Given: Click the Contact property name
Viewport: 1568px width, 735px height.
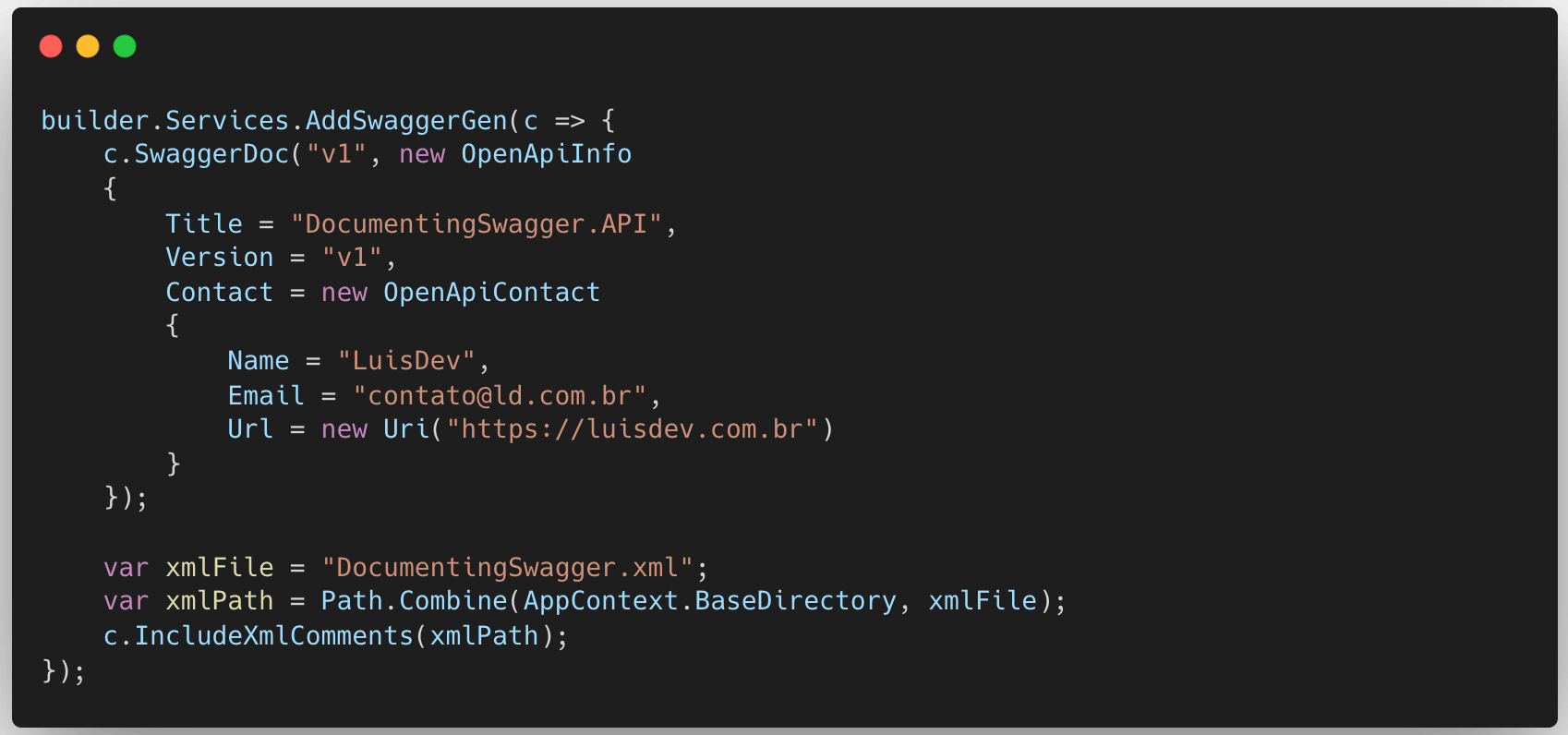Looking at the screenshot, I should tap(219, 293).
